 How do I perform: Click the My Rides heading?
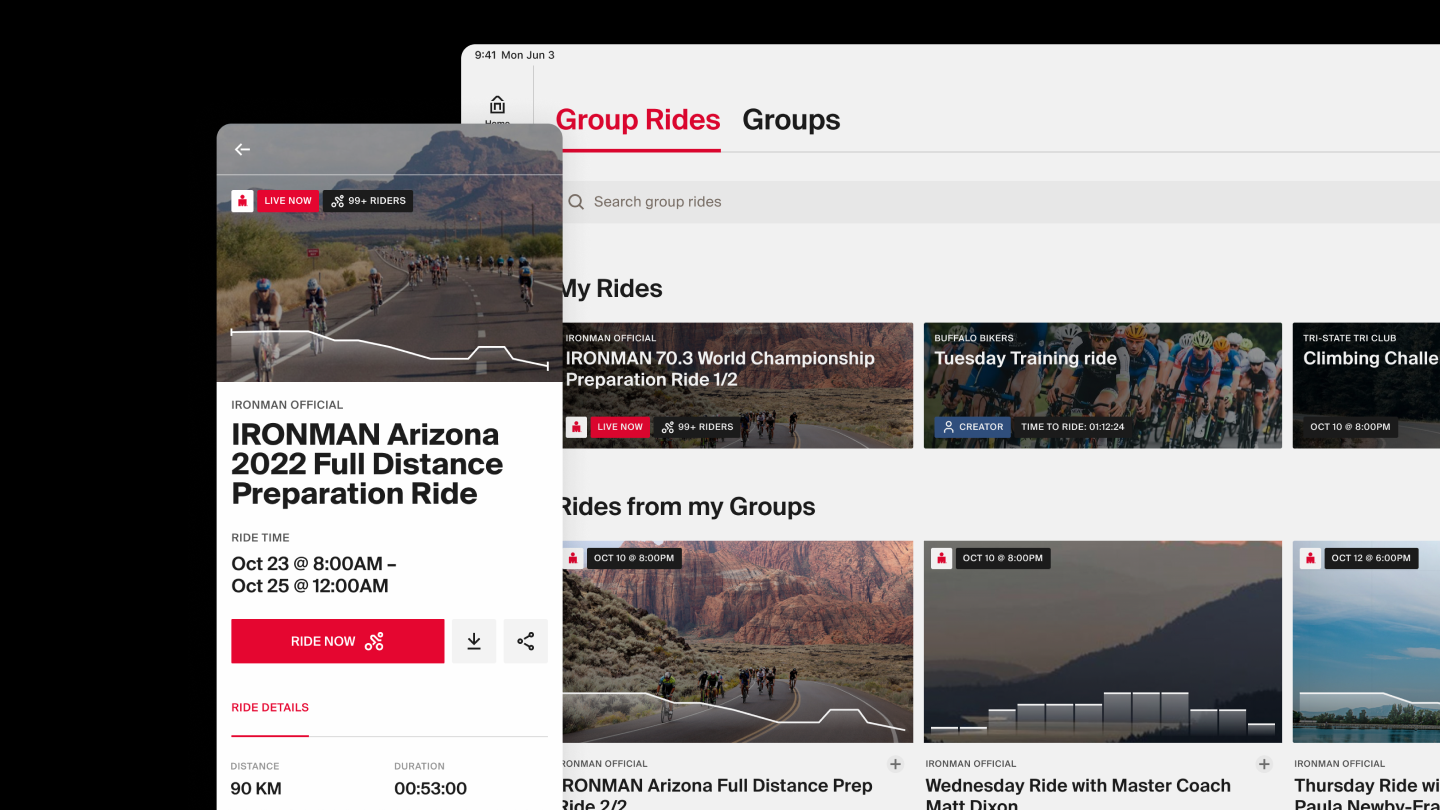(x=611, y=289)
